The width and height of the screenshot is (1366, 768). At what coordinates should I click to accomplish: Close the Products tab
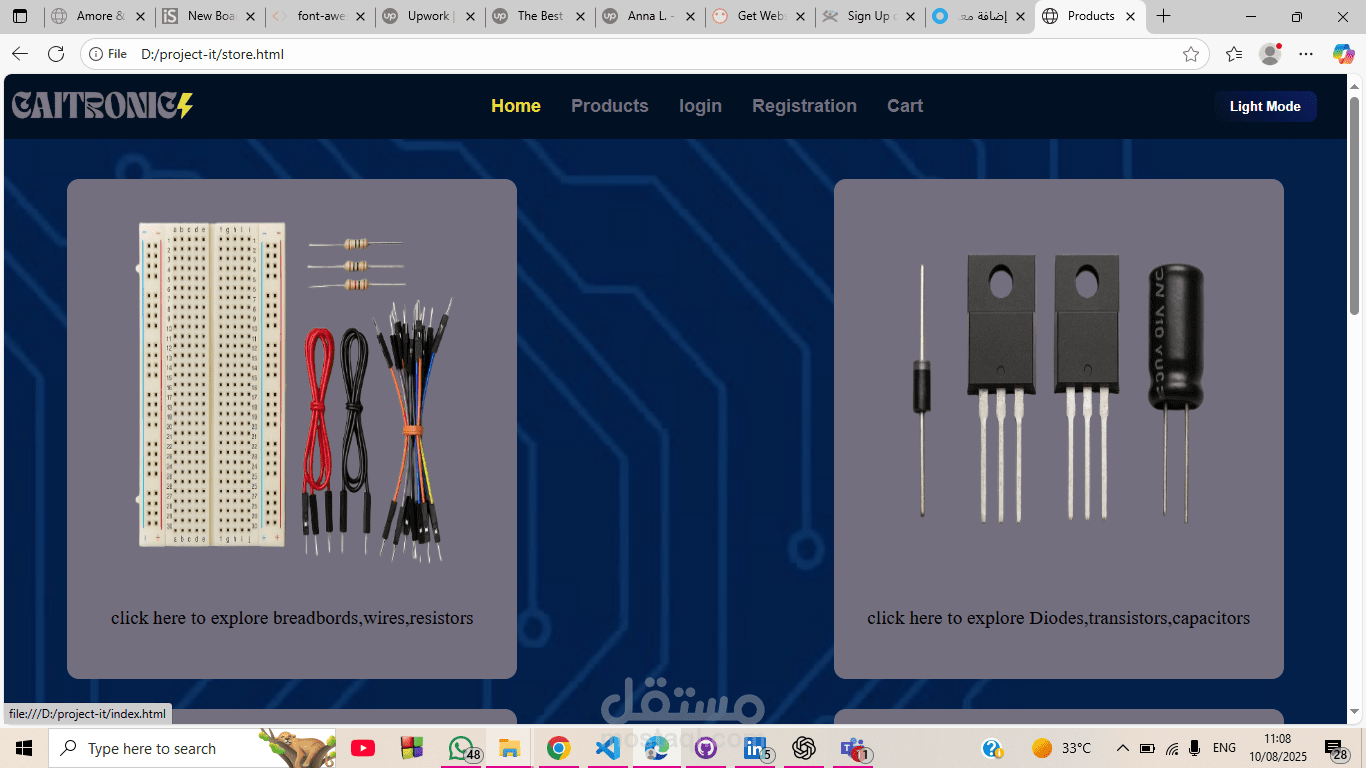point(1131,16)
